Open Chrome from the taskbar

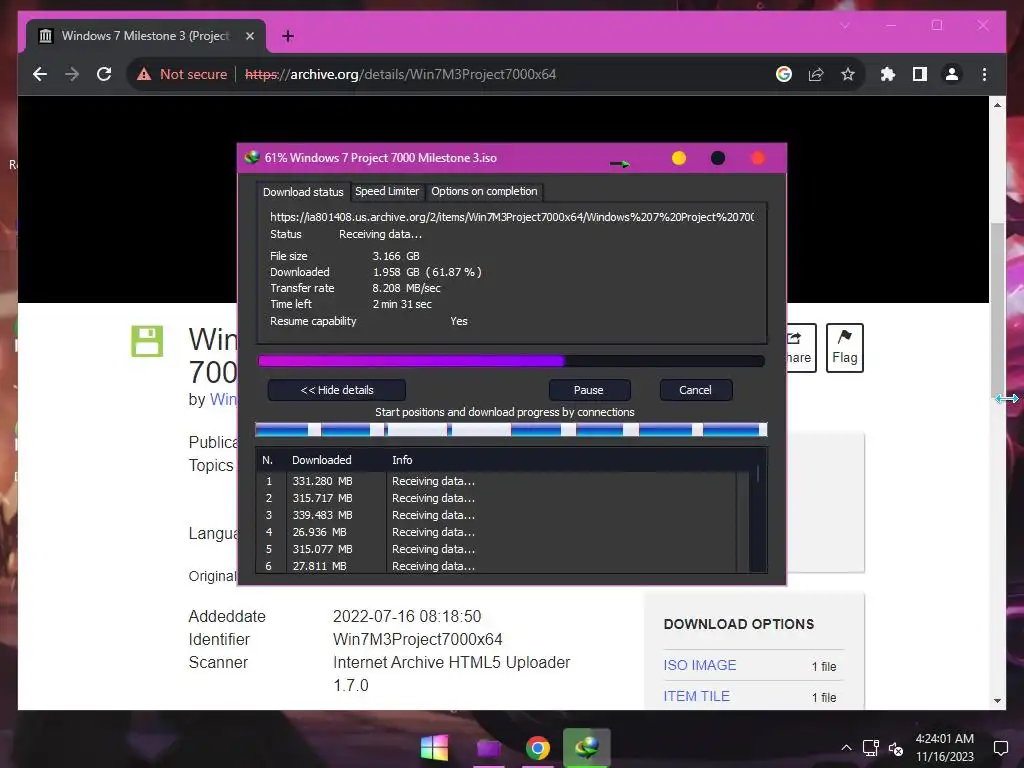(537, 748)
